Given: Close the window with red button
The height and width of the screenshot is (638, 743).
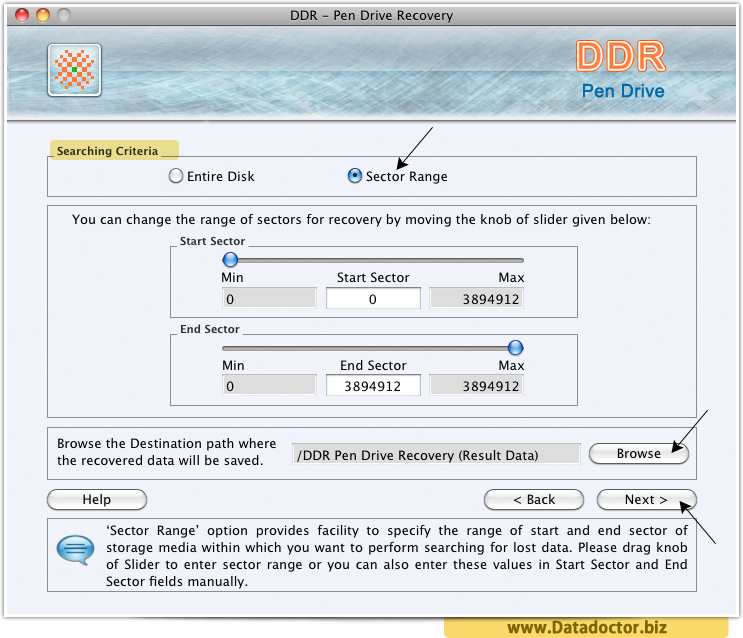Looking at the screenshot, I should pyautogui.click(x=22, y=15).
